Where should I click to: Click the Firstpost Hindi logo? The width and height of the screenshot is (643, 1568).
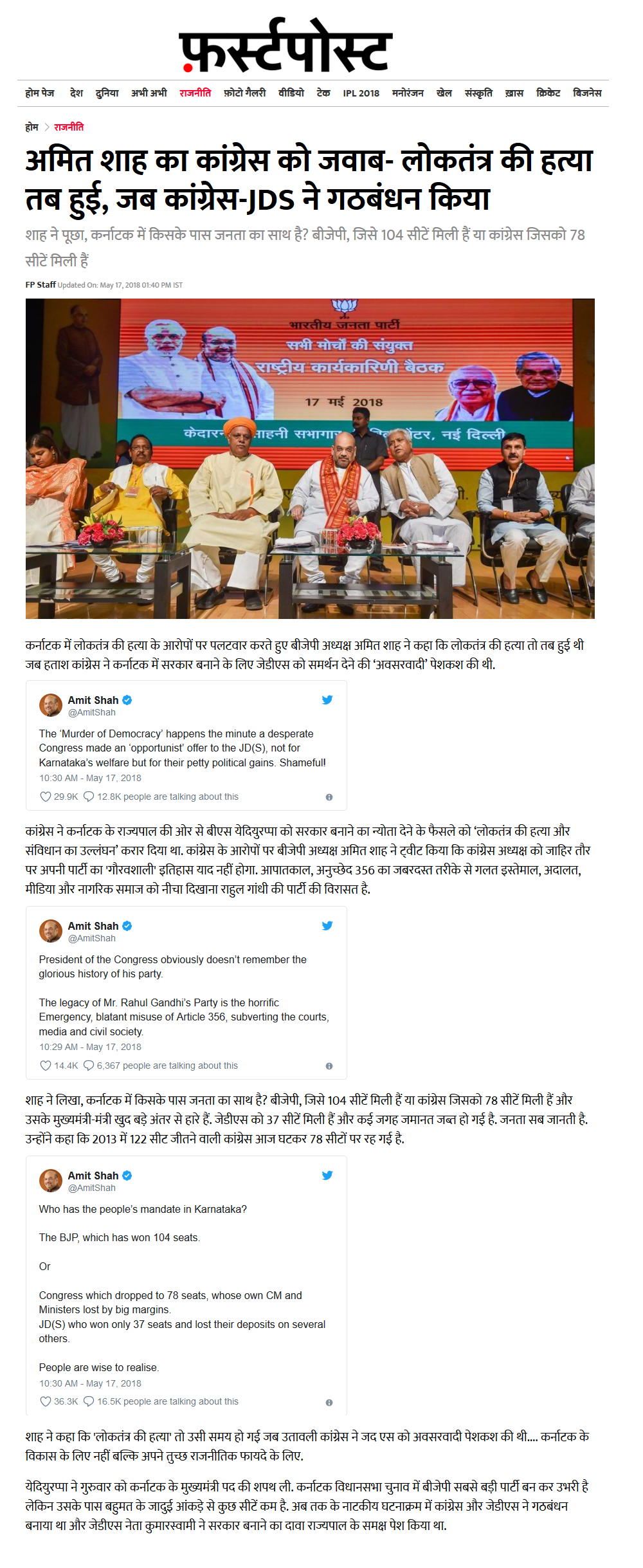tap(286, 45)
